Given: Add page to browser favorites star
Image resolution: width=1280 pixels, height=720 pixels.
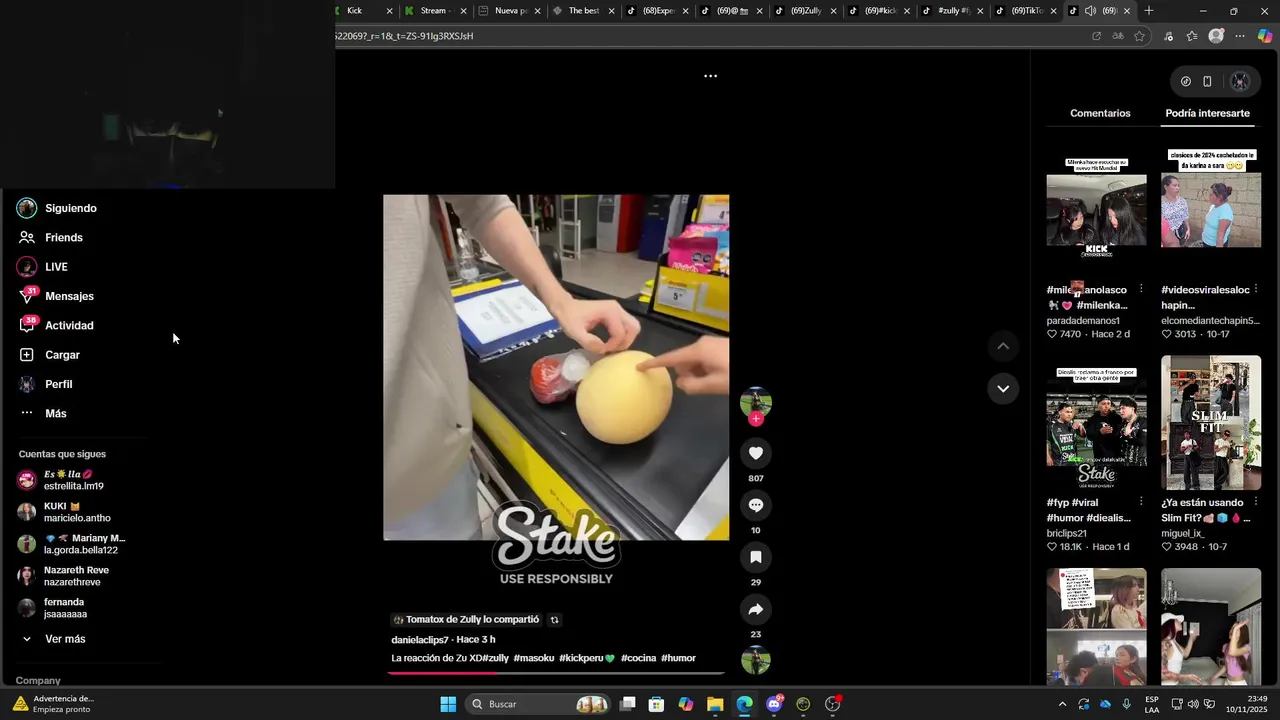Looking at the screenshot, I should 1140,36.
